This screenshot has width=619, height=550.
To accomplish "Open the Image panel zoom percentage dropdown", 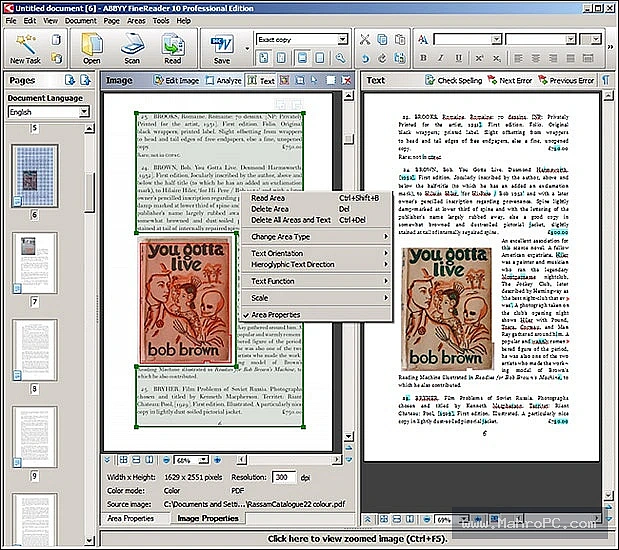I will (204, 460).
